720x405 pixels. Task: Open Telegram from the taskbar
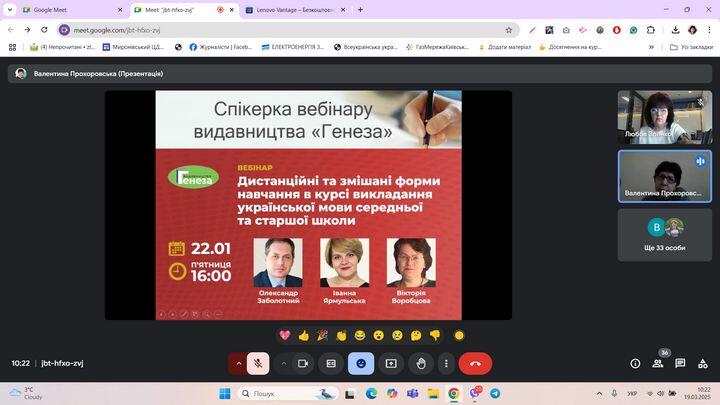coord(495,394)
